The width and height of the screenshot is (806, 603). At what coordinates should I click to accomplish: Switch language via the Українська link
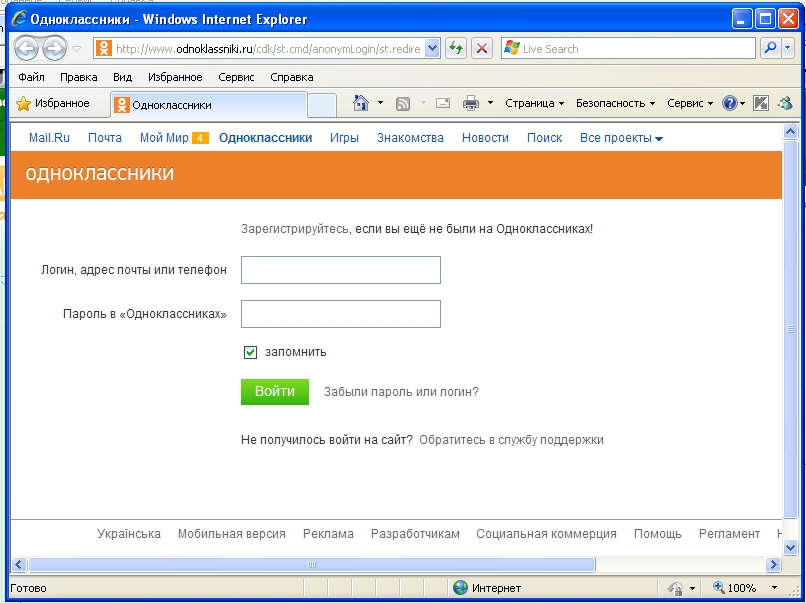coord(129,534)
